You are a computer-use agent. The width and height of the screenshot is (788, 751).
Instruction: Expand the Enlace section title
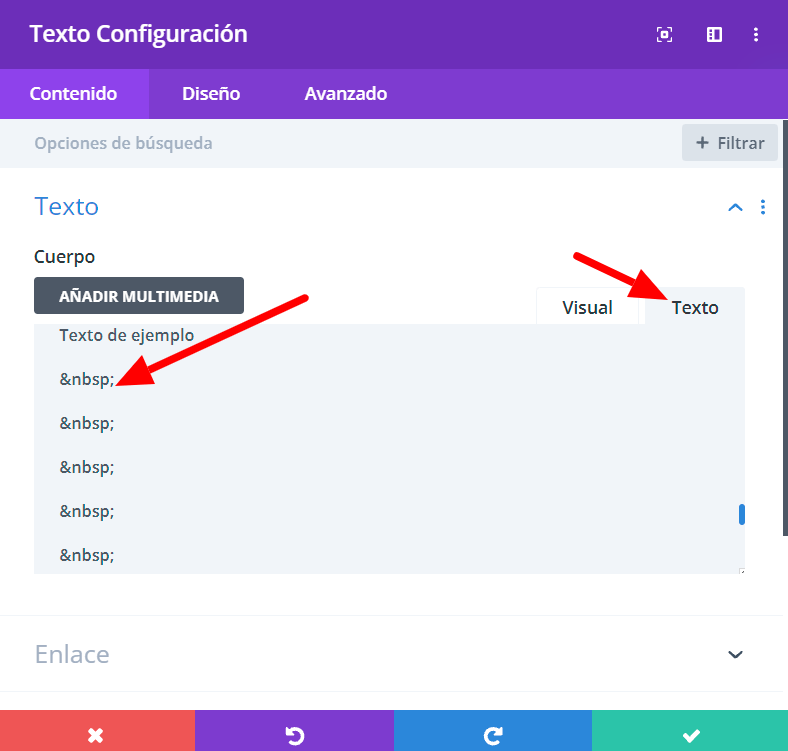click(x=72, y=654)
